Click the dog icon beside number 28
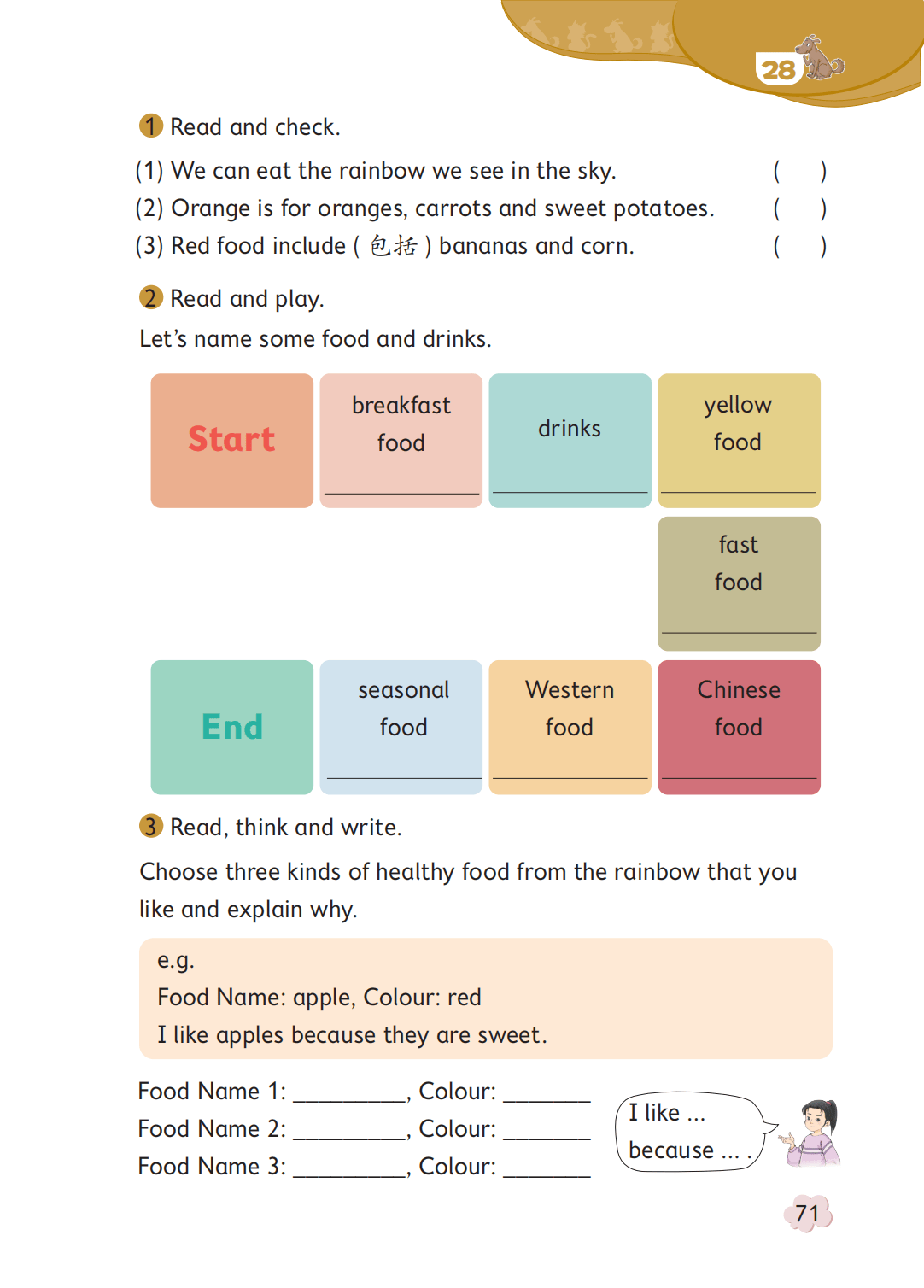Viewport: 924px width, 1288px height. click(820, 58)
